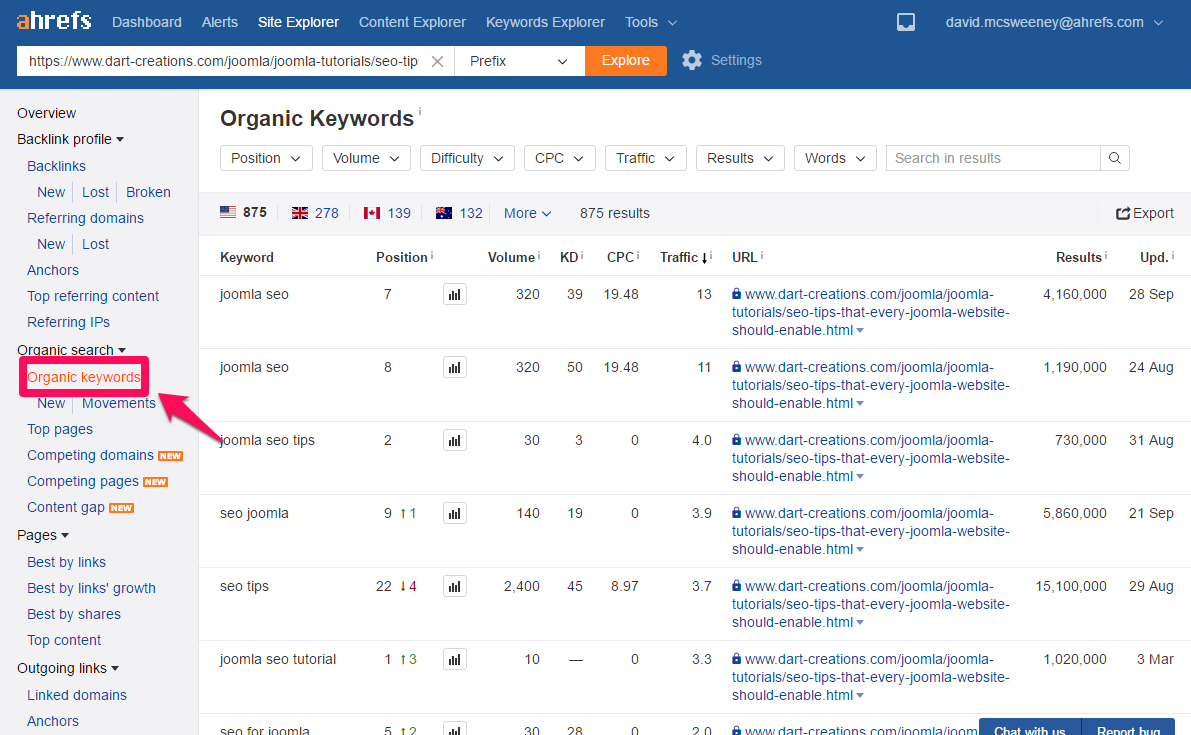This screenshot has height=735, width=1191.
Task: Sort table by Position column
Action: coord(401,257)
